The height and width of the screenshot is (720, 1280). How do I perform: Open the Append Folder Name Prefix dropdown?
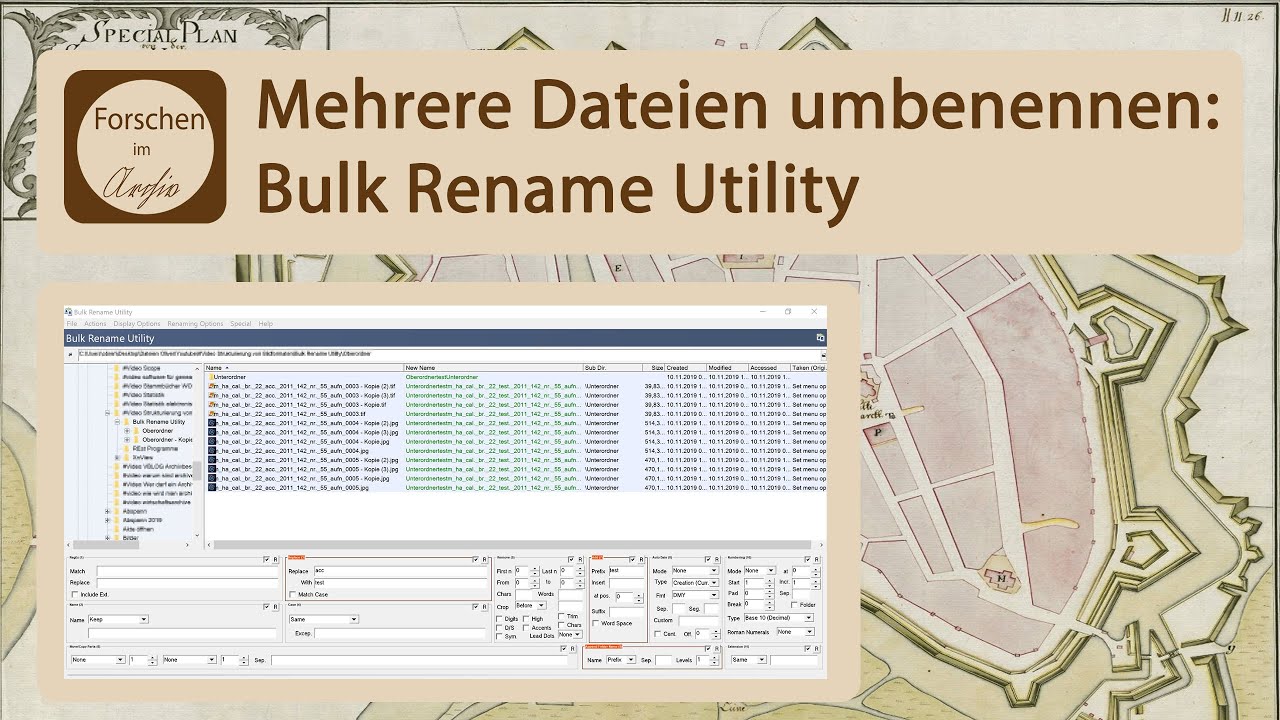tap(621, 660)
